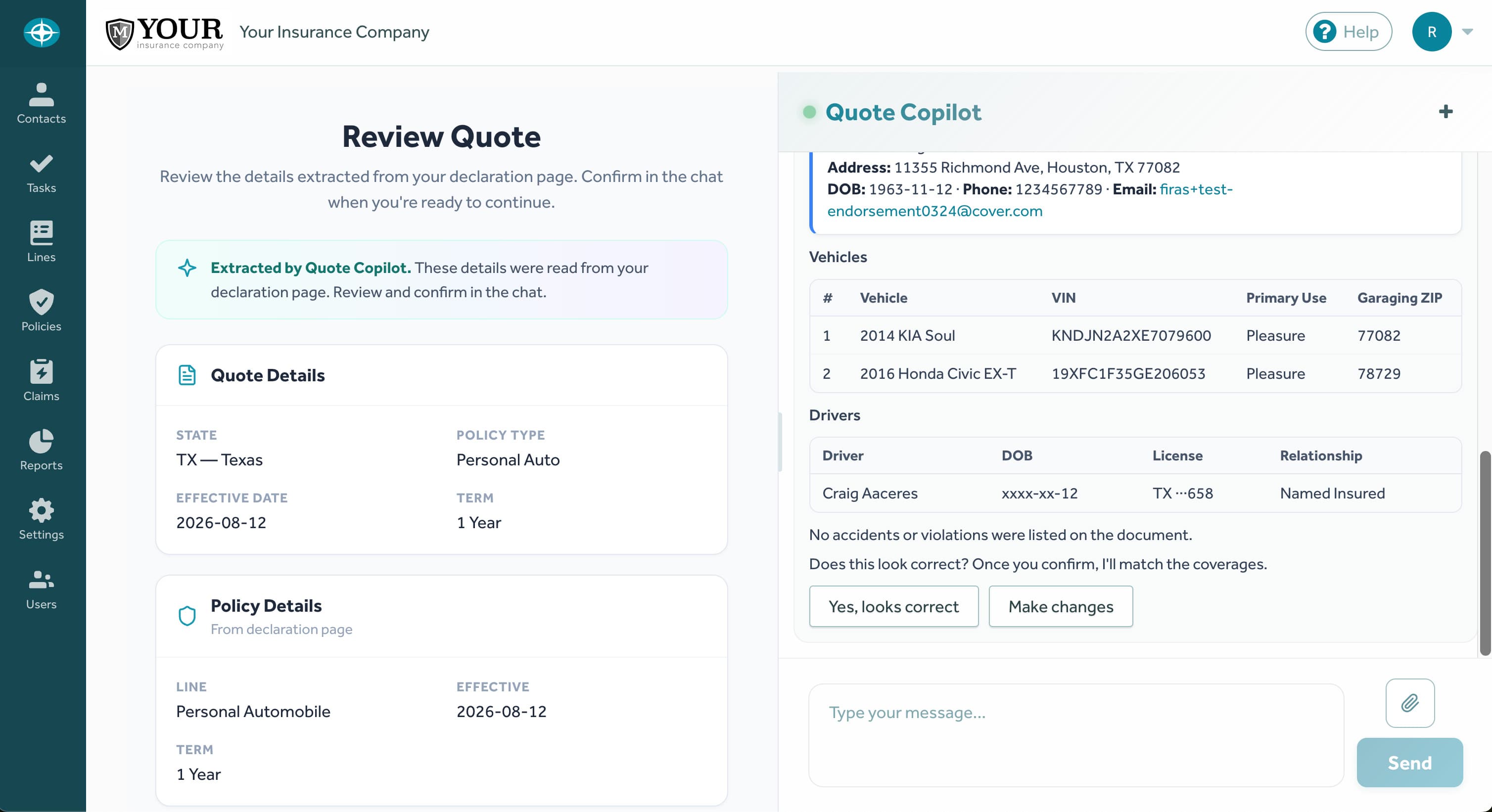Viewport: 1492px width, 812px height.
Task: Click the Drivers section heading
Action: (x=834, y=415)
